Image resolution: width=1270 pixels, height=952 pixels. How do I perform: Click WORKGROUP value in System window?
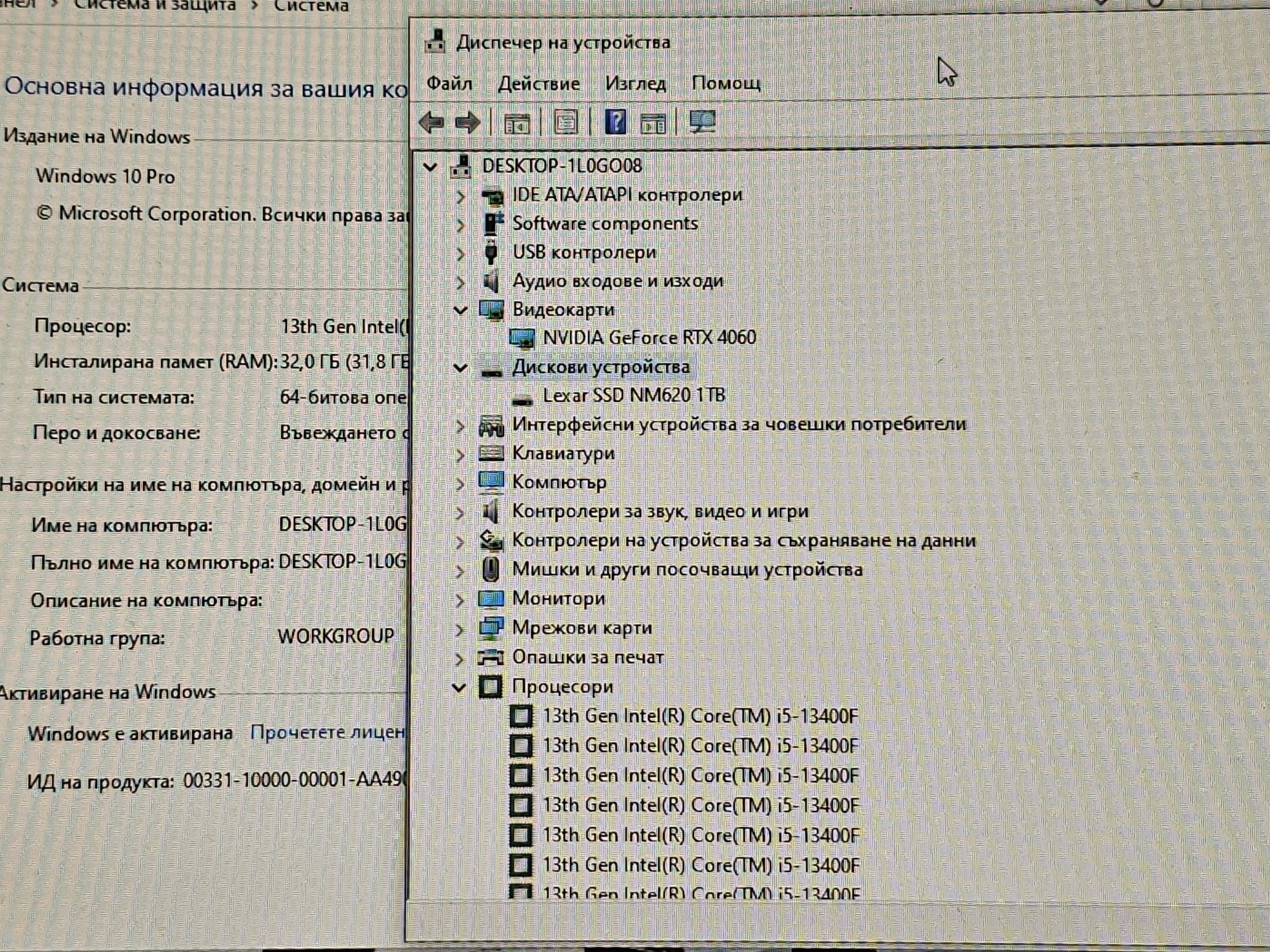336,636
